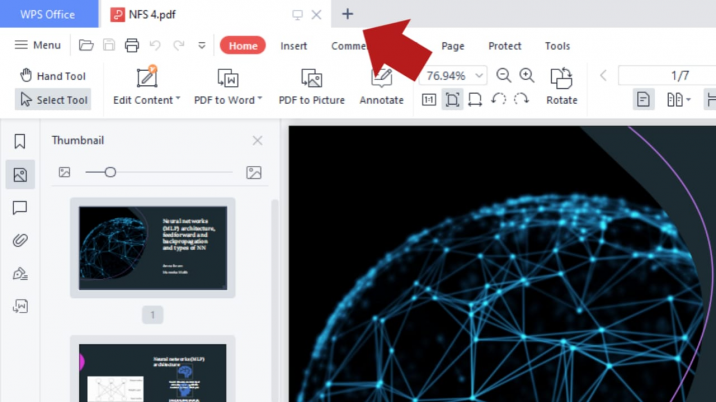Viewport: 716px width, 402px height.
Task: Toggle the Fit Page view icon
Action: (x=452, y=100)
